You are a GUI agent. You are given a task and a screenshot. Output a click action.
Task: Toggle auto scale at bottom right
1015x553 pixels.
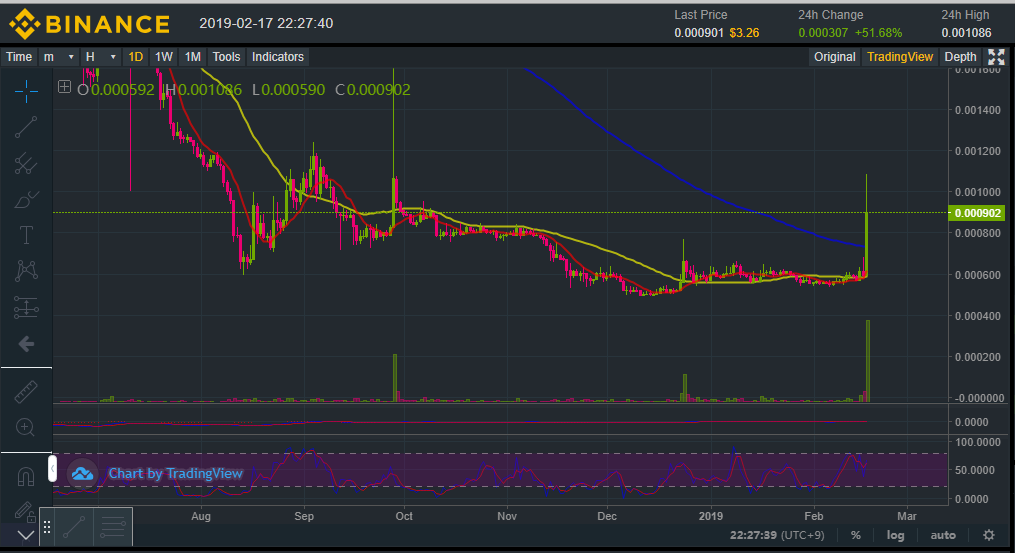(943, 535)
